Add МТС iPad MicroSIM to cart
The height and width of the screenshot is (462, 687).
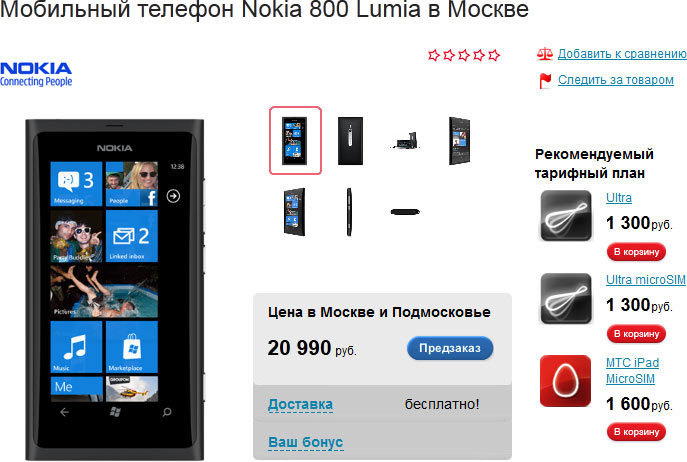coord(636,432)
